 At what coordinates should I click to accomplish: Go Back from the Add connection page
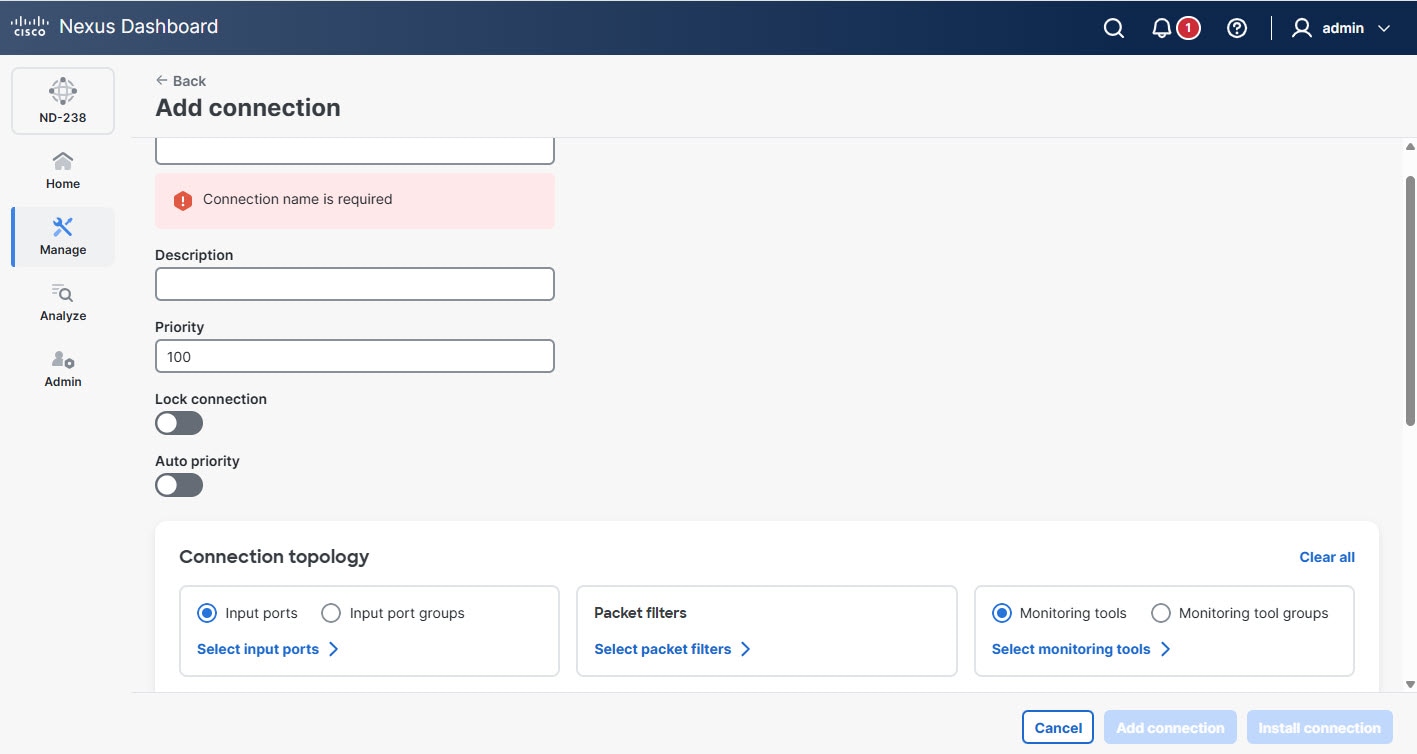pos(181,80)
